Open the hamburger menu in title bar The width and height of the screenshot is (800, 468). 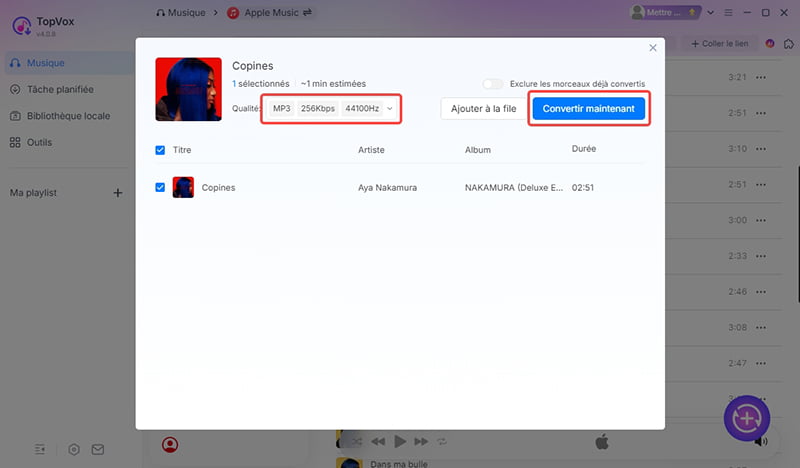tap(729, 13)
